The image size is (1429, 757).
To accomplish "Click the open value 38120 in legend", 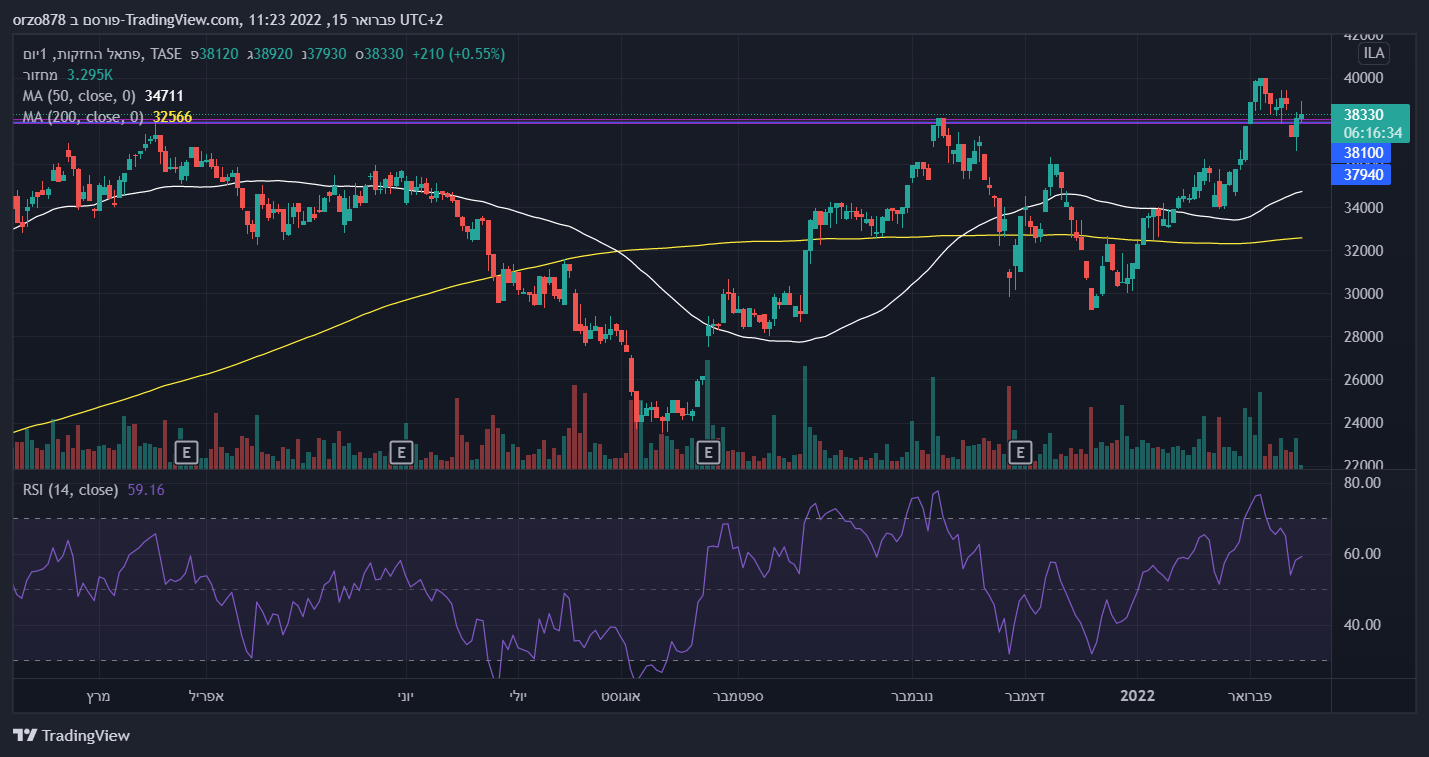I will [x=219, y=54].
